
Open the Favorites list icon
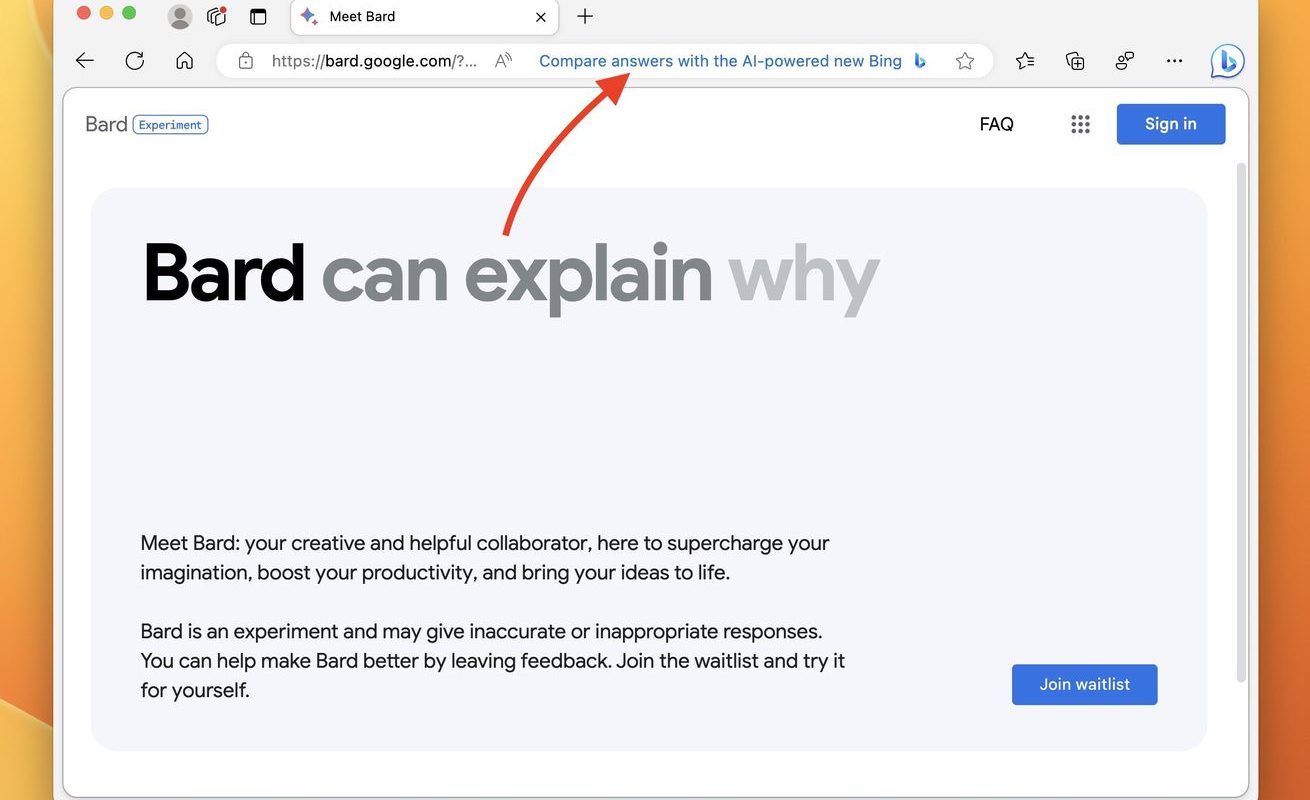1025,61
